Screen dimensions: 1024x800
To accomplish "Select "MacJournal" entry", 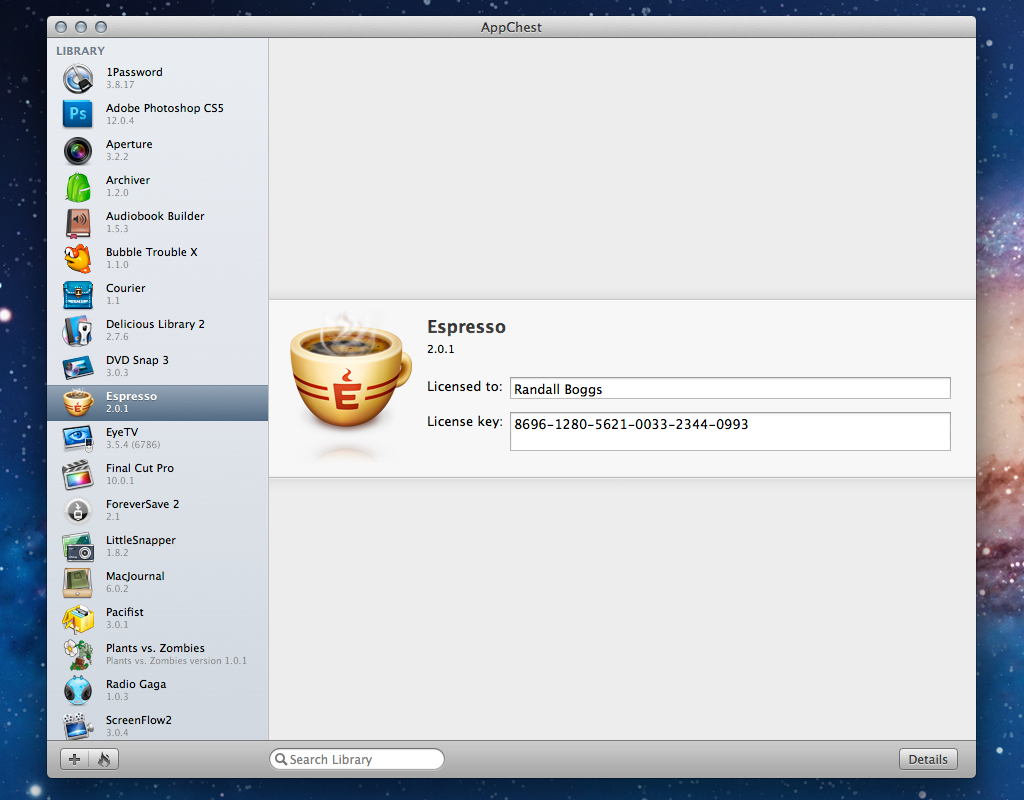I will coord(135,576).
